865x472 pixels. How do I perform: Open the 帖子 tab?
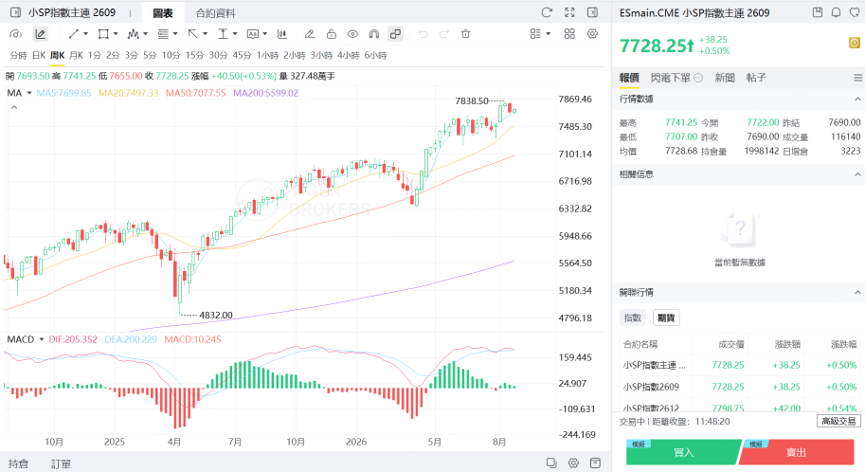pos(756,78)
